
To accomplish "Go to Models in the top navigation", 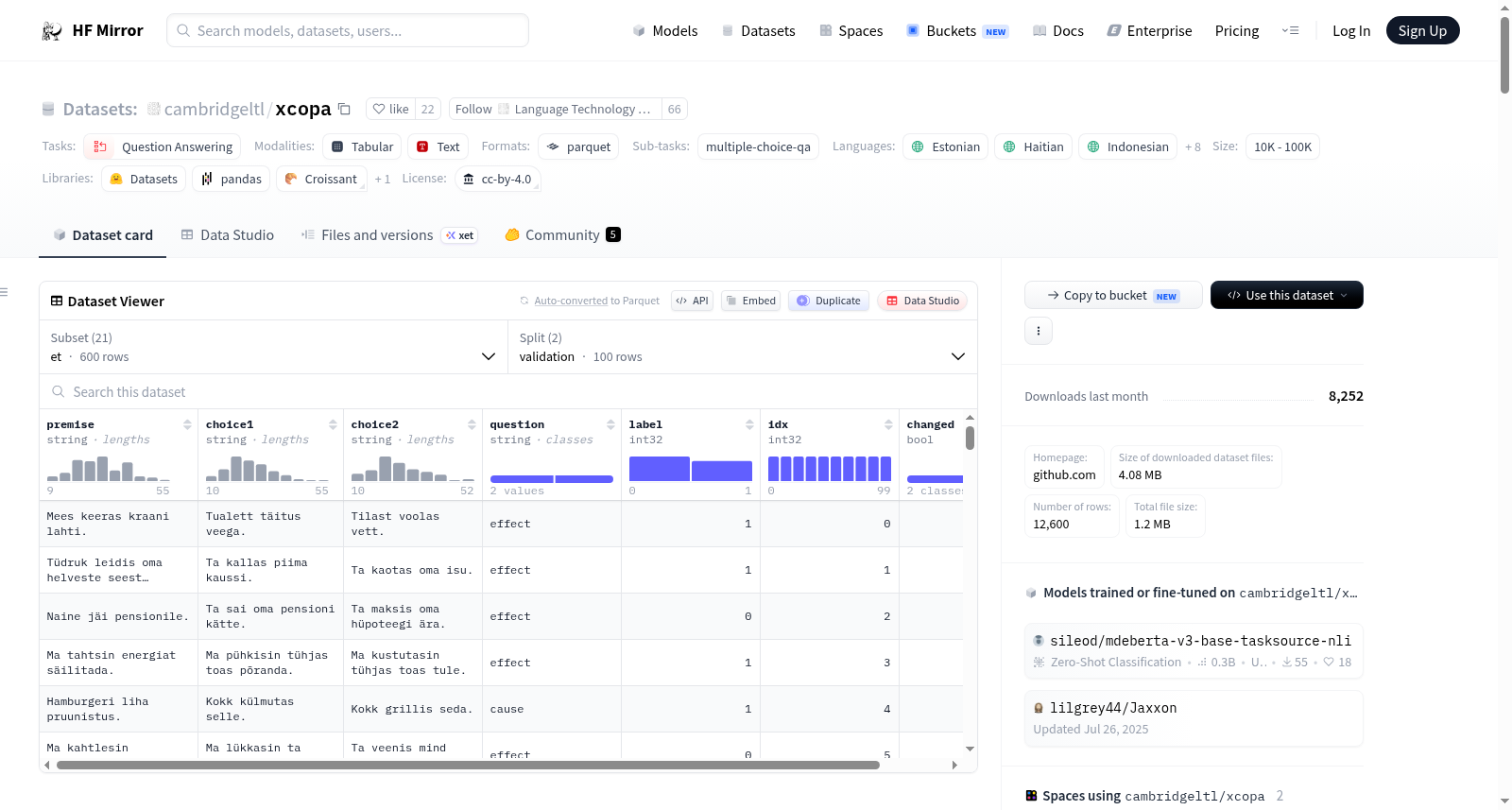I will click(x=665, y=31).
